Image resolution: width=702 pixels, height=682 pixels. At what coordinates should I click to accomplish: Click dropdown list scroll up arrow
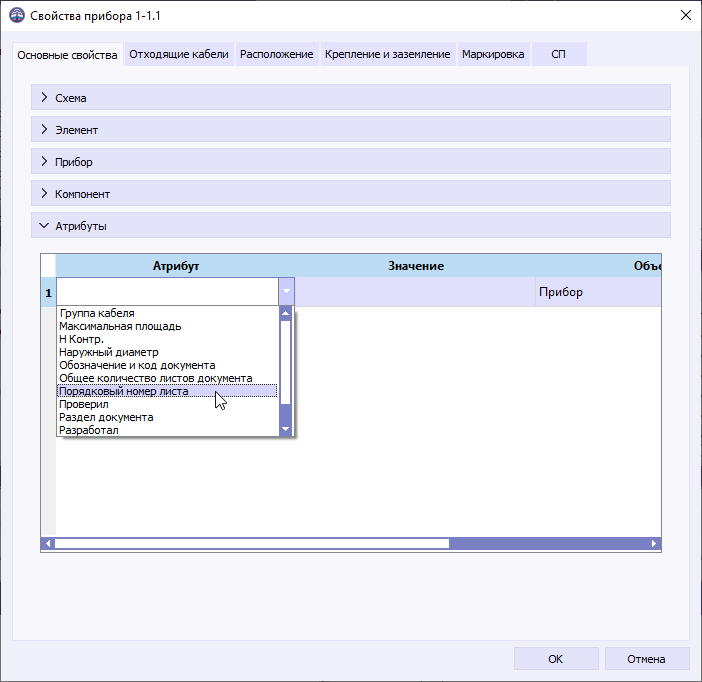click(286, 313)
